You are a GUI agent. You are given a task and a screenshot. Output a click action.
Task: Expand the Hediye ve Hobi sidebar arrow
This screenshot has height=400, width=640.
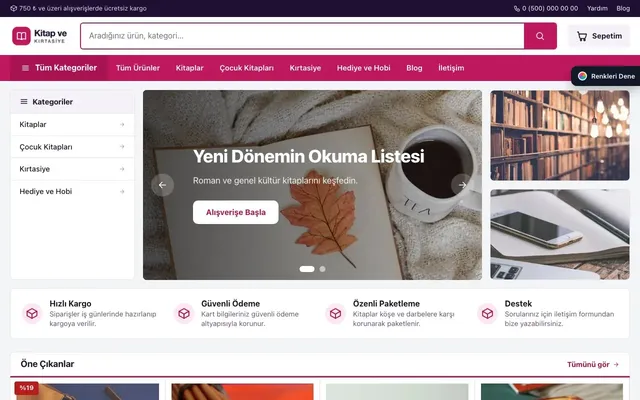pyautogui.click(x=122, y=191)
